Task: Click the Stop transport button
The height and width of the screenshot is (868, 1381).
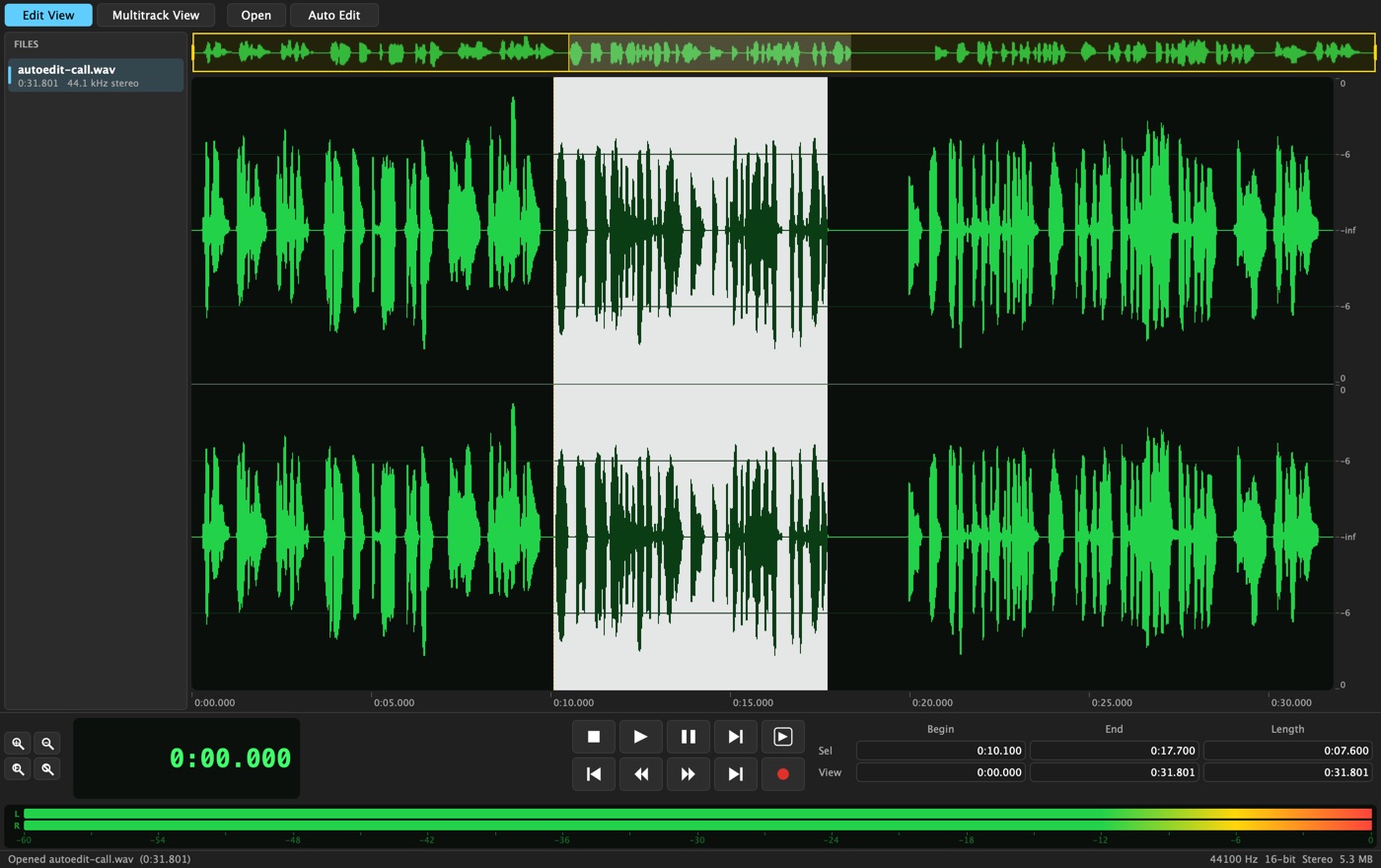Action: pos(594,737)
